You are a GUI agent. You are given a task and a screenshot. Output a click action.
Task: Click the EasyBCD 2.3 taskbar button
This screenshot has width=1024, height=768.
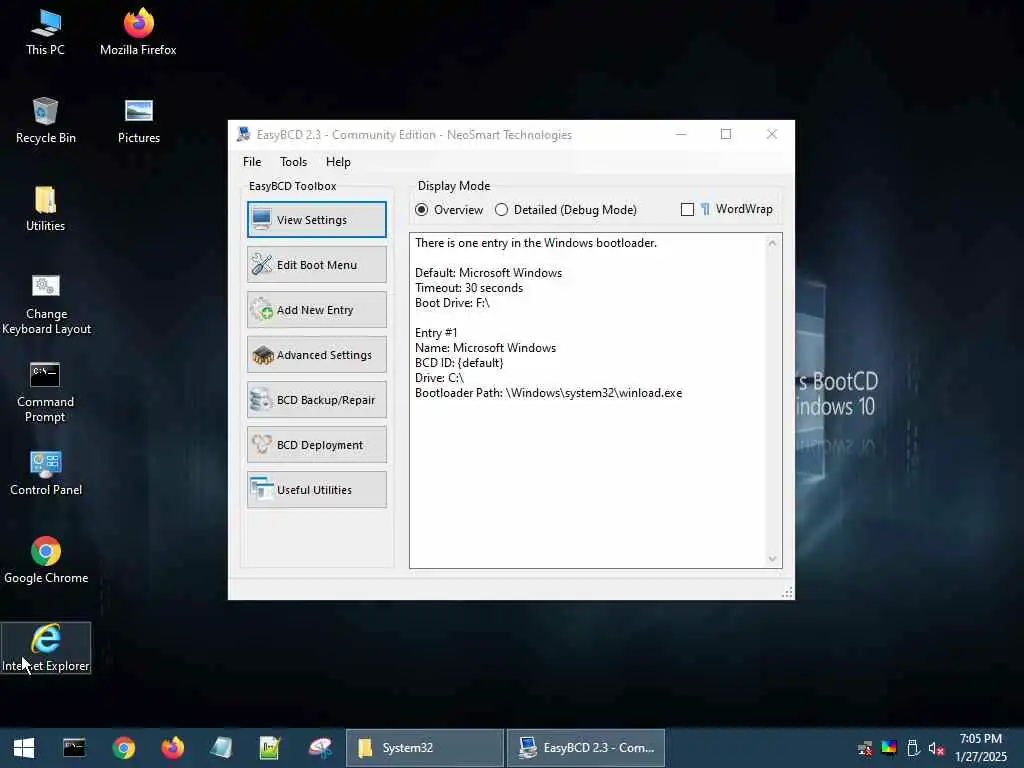(x=586, y=748)
